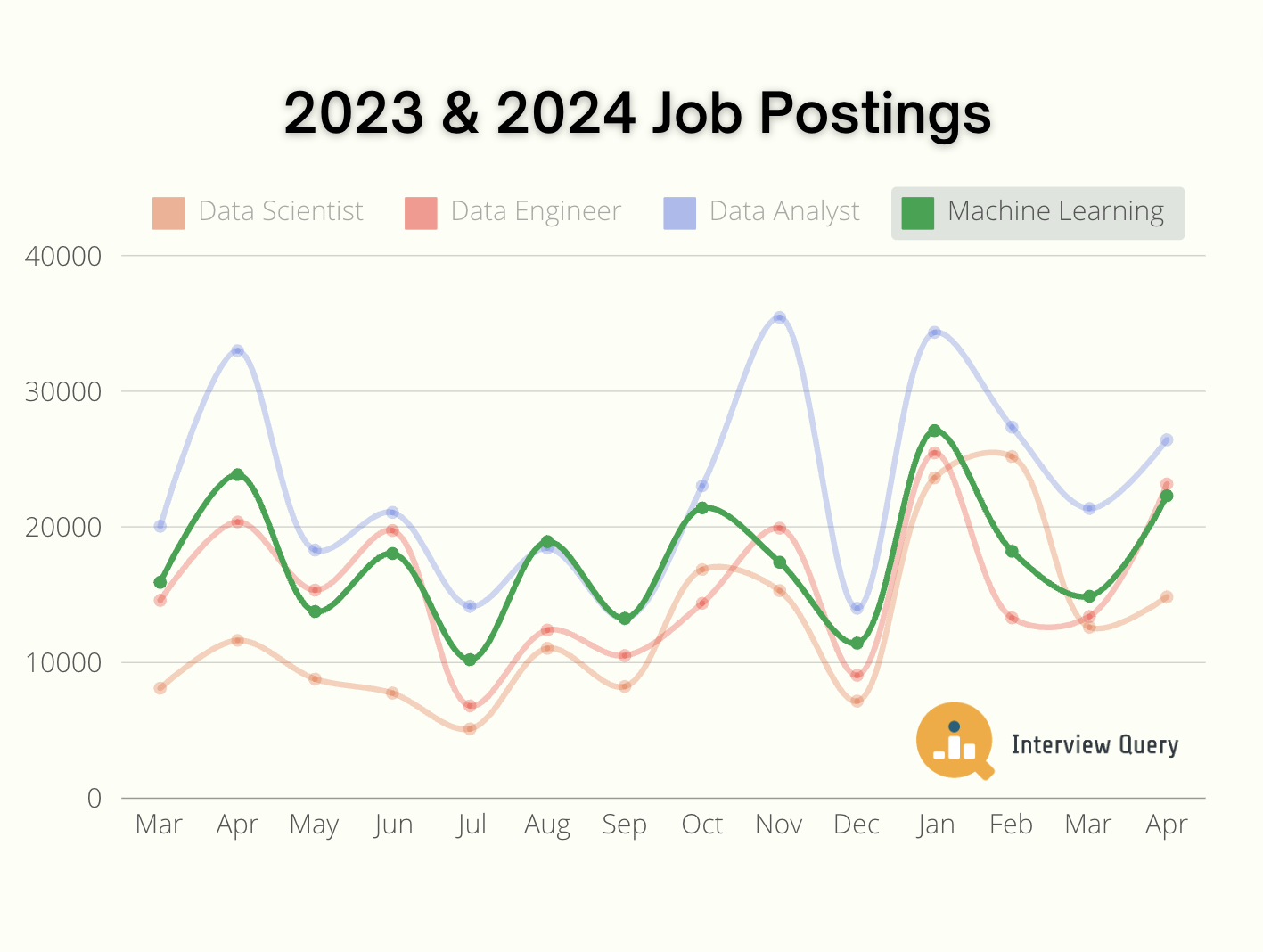
Task: Toggle the Data Analyst legend label
Action: [784, 211]
